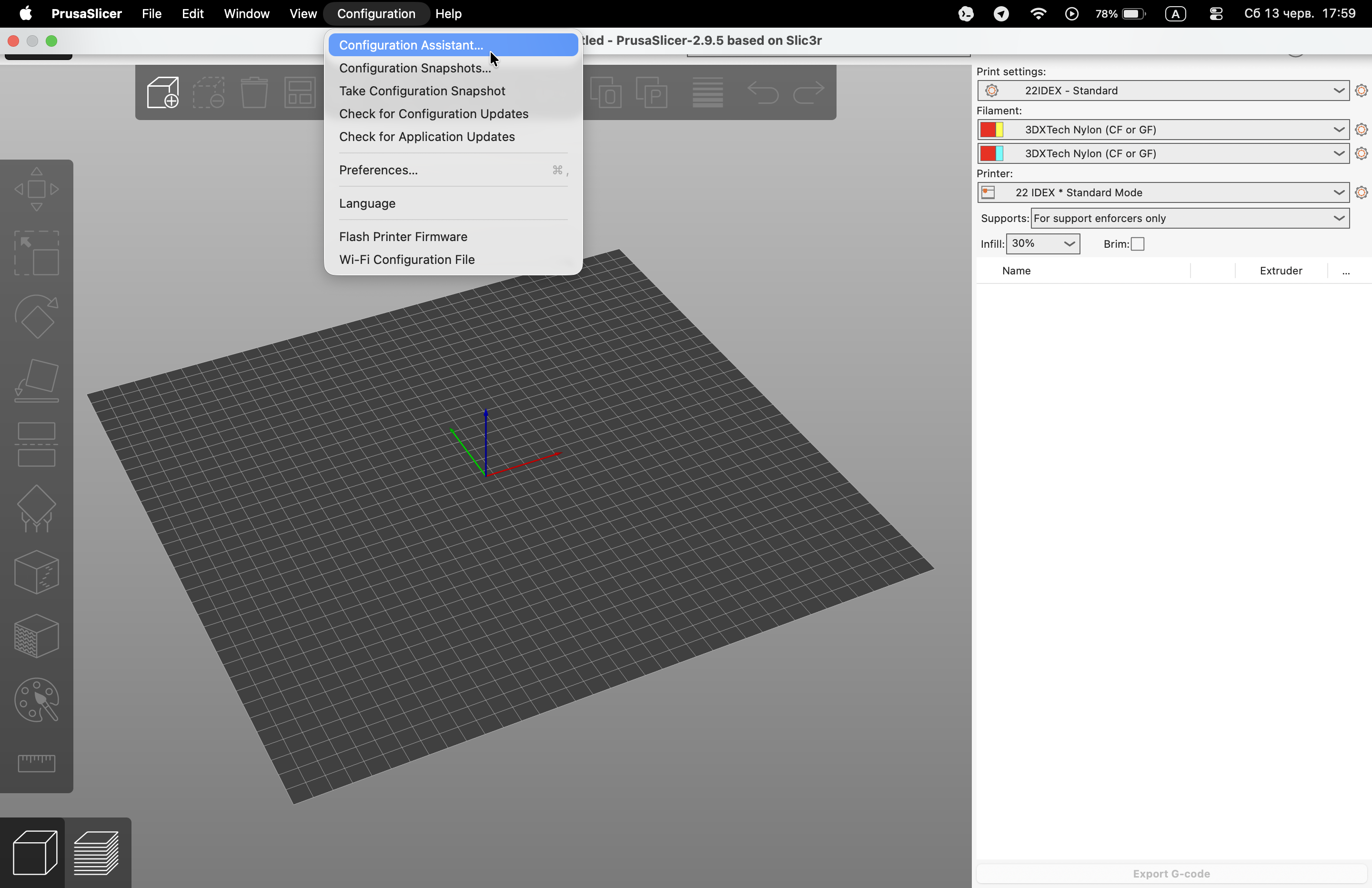Open Print settings 22IDEX - Standard dropdown
1372x888 pixels.
click(1163, 91)
